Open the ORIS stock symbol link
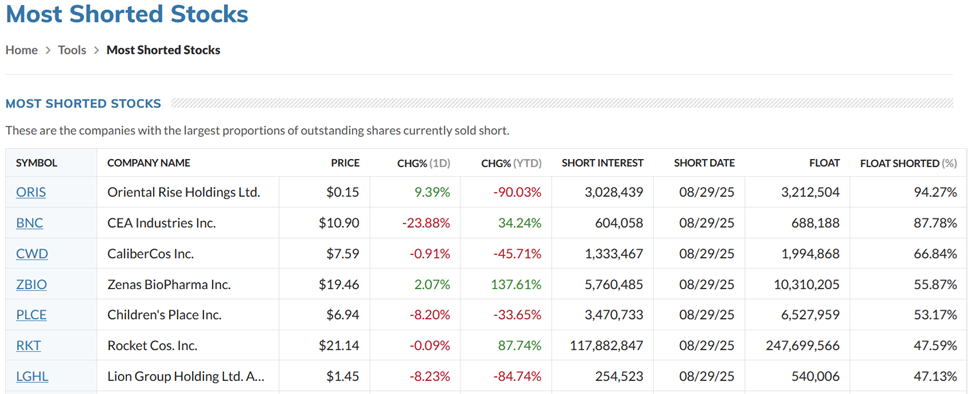This screenshot has width=968, height=394. (x=30, y=192)
